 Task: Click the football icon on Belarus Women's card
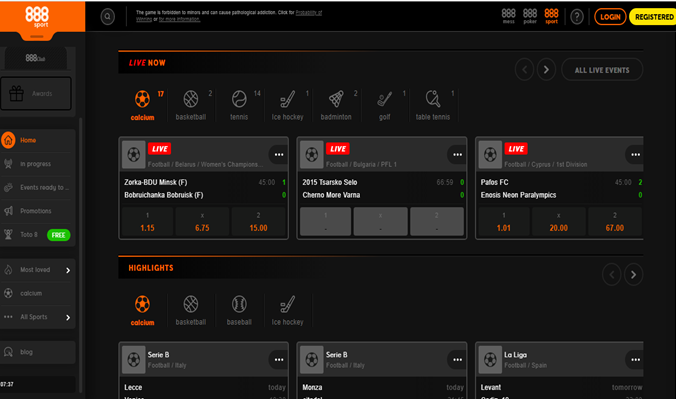click(134, 154)
